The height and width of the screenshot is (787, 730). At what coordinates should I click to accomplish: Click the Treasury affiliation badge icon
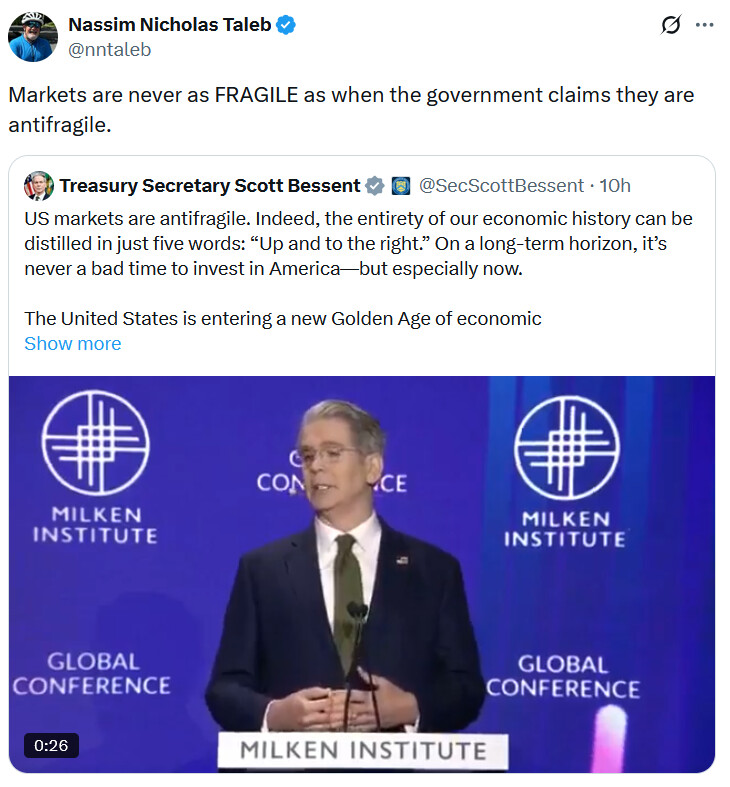(x=401, y=186)
